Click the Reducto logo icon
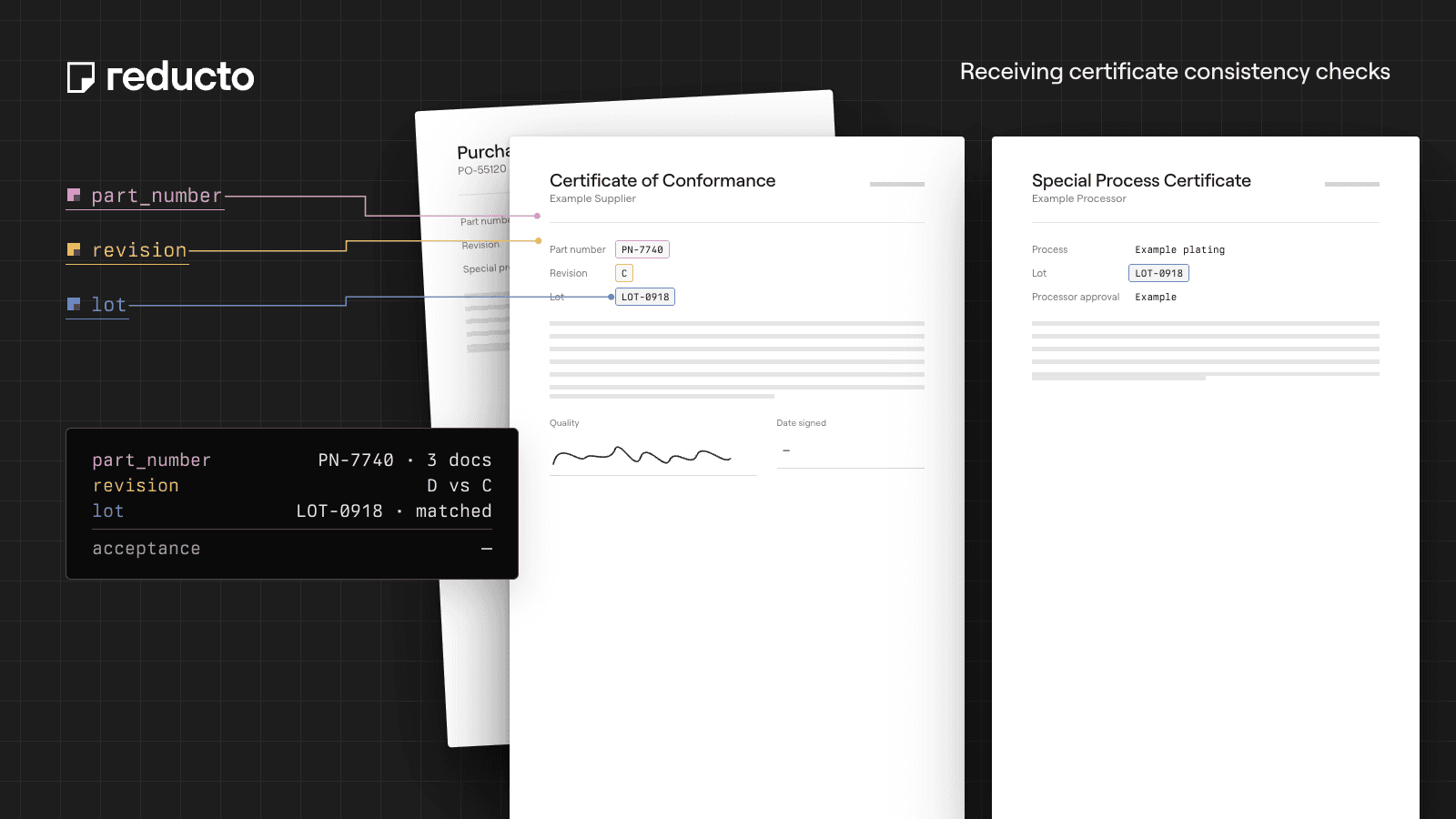The width and height of the screenshot is (1456, 819). [x=81, y=77]
